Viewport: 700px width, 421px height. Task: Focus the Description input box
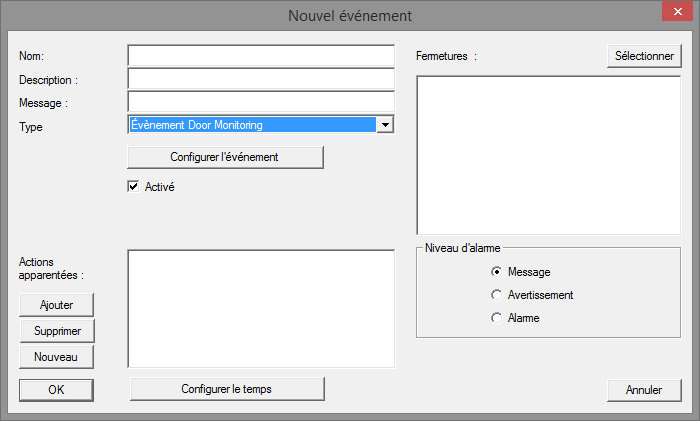(x=261, y=79)
